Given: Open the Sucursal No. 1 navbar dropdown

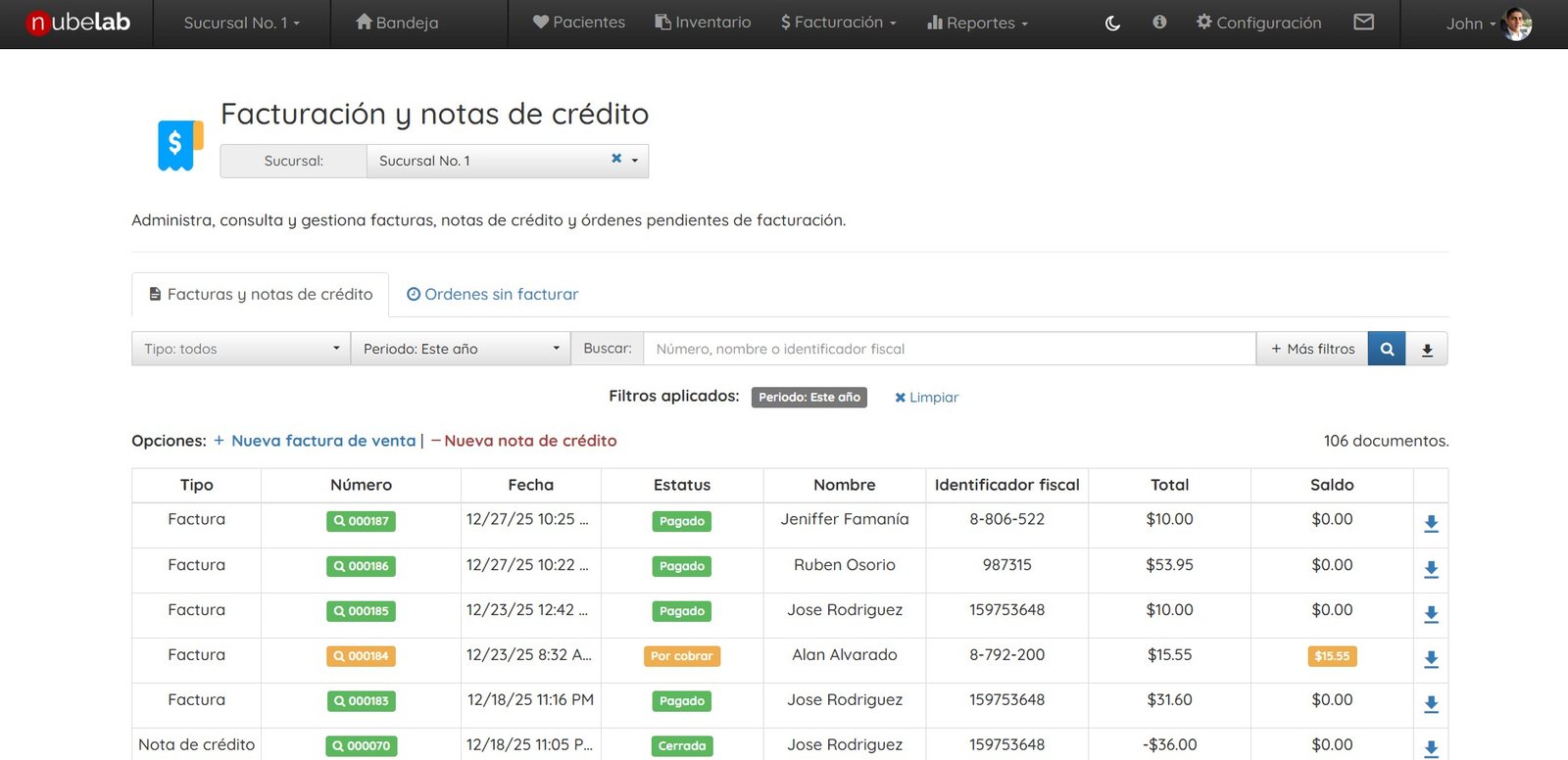Looking at the screenshot, I should click(x=241, y=23).
